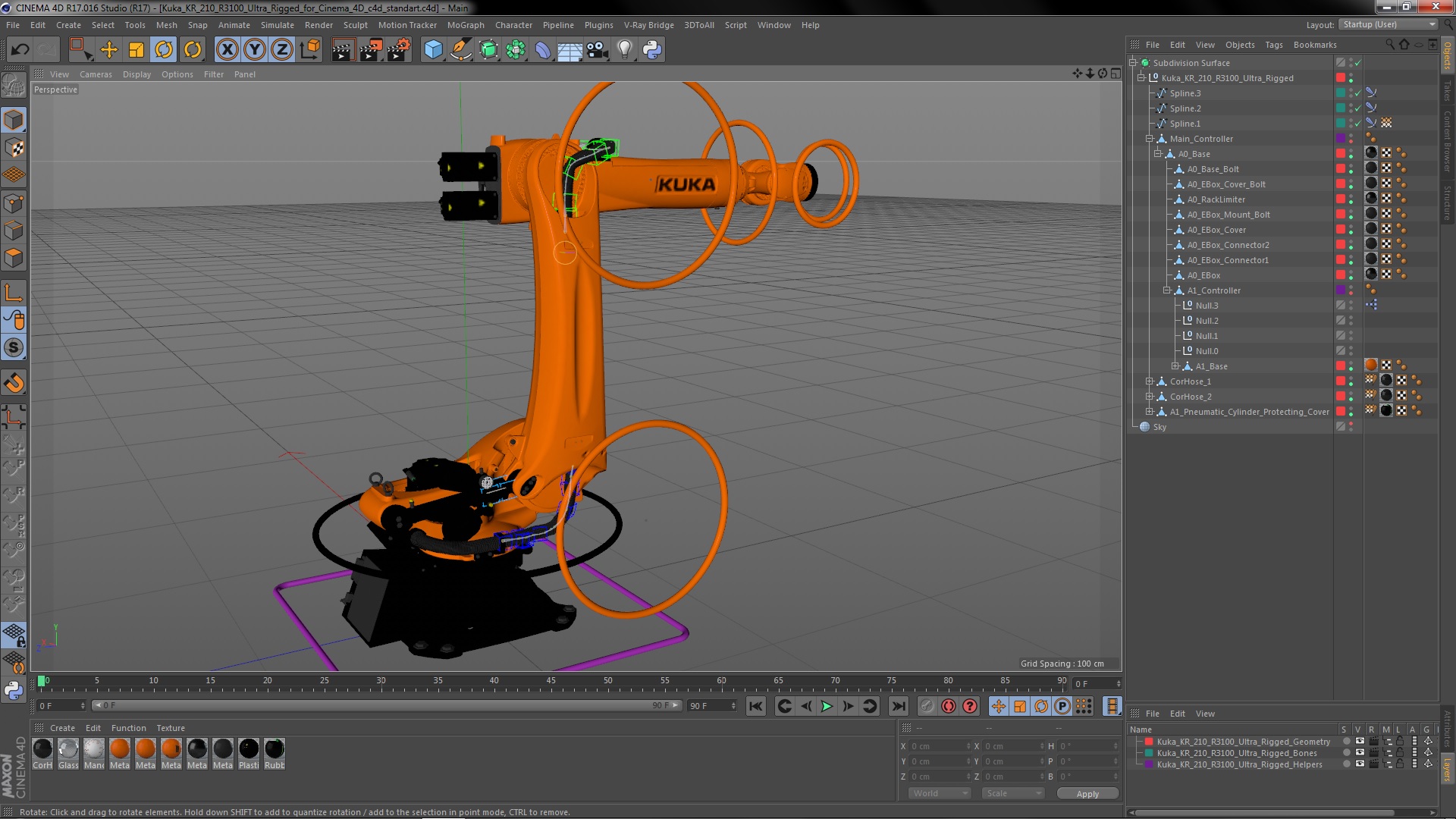
Task: Go to start of animation
Action: point(756,706)
